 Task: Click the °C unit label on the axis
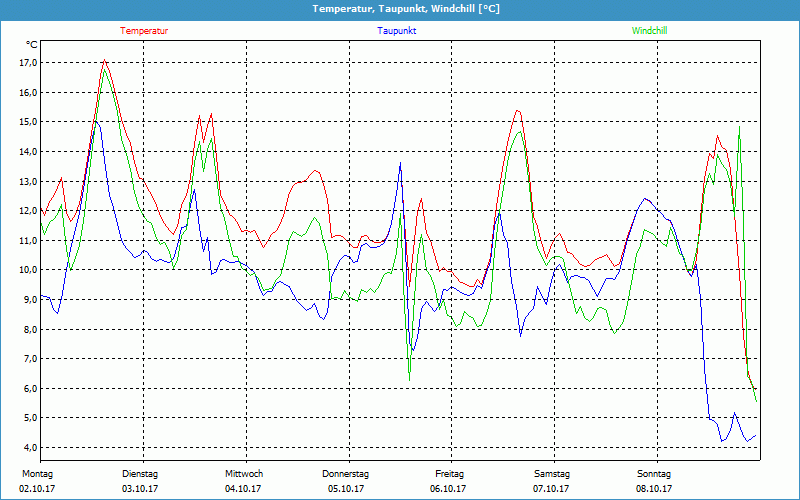[32, 45]
